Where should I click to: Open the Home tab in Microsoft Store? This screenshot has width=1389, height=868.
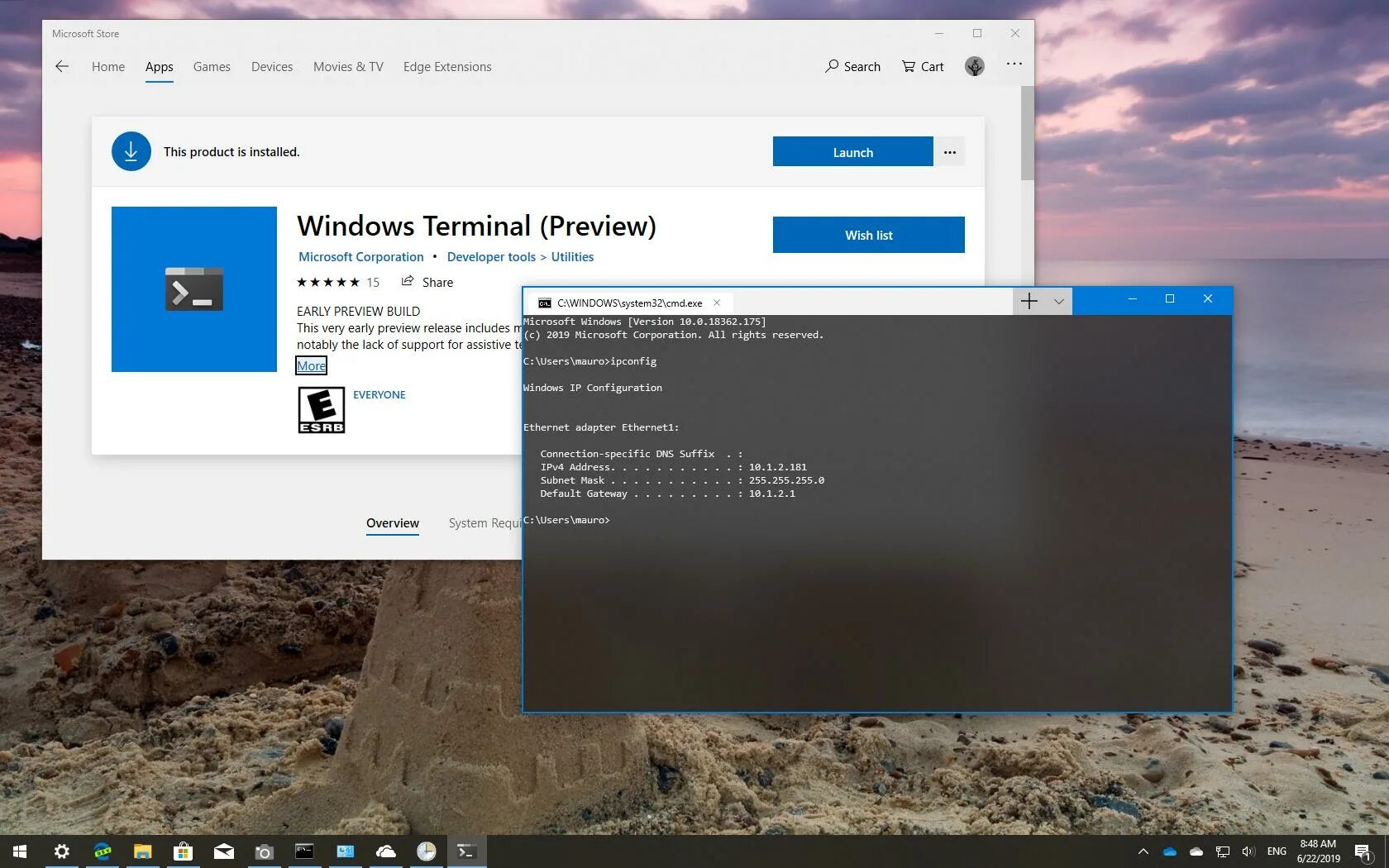(108, 67)
